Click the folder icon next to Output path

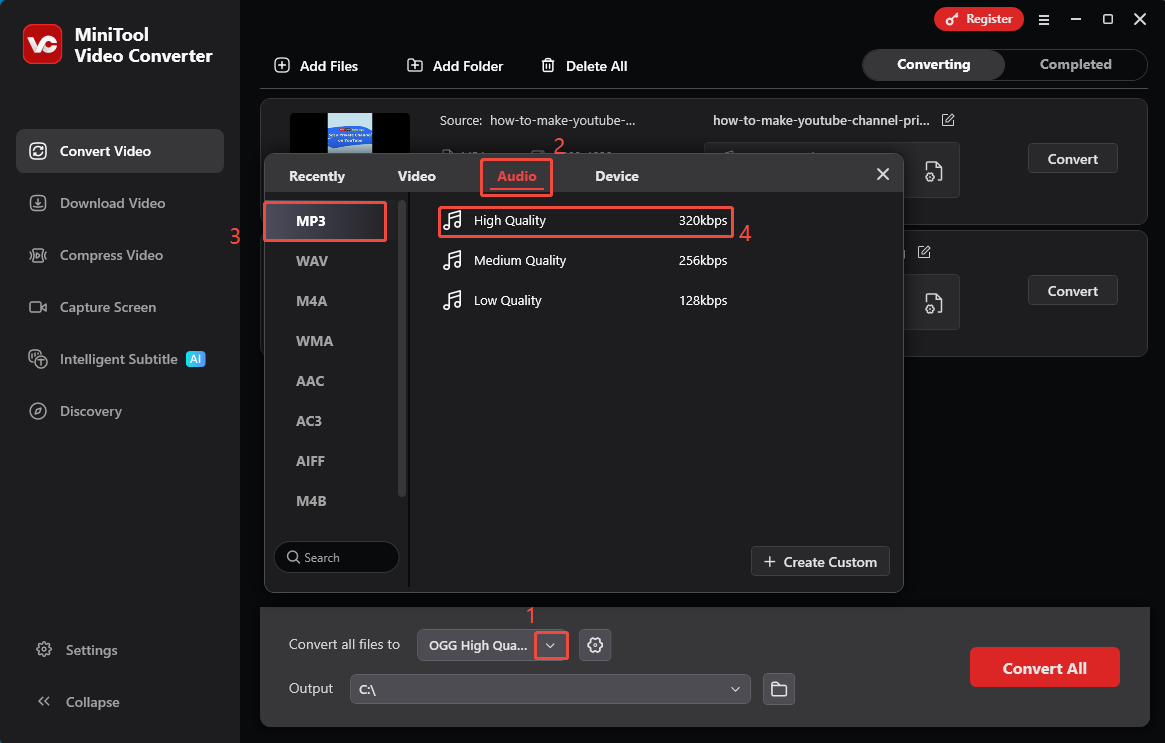coord(778,689)
